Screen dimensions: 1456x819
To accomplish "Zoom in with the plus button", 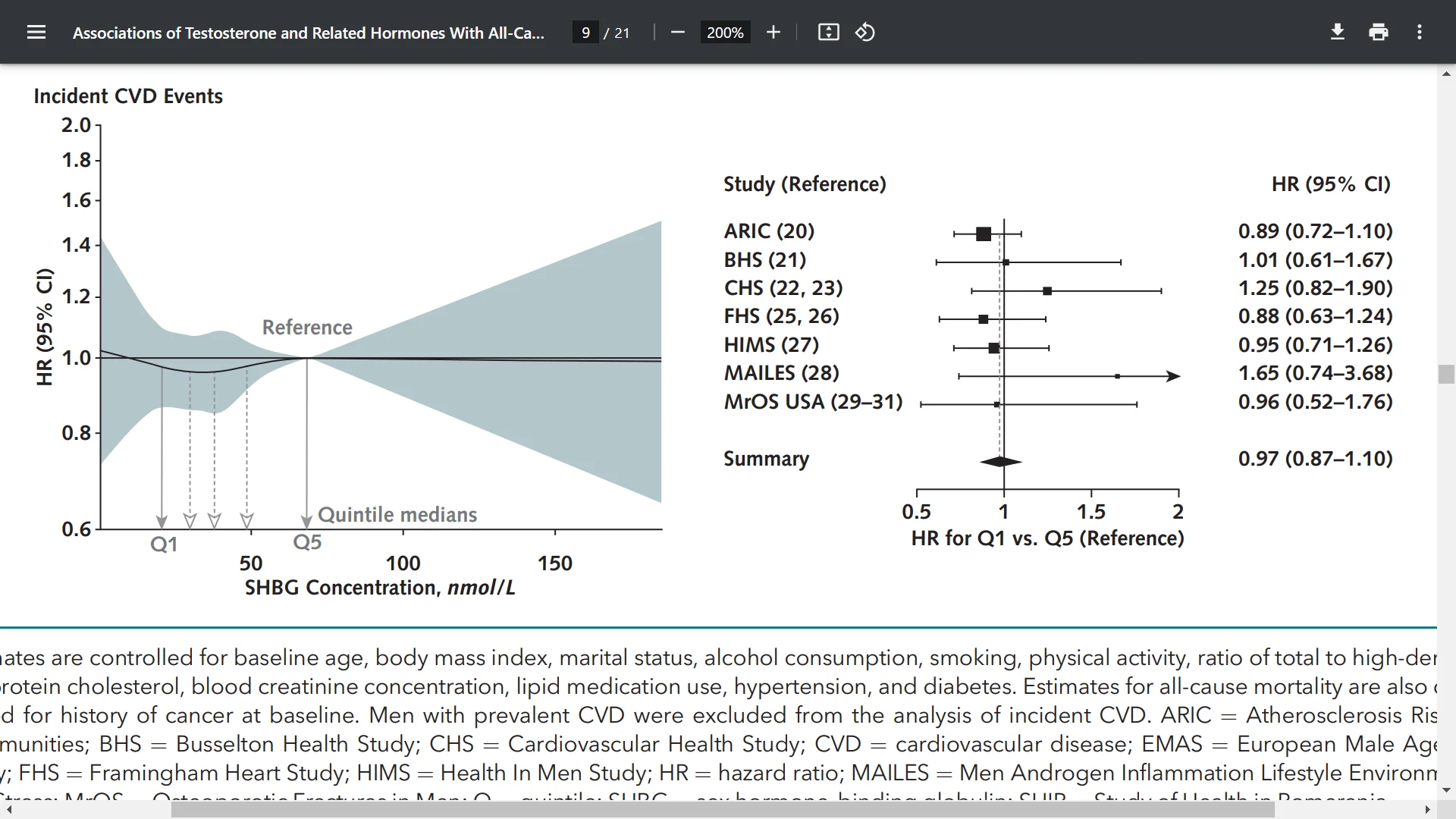I will tap(773, 32).
